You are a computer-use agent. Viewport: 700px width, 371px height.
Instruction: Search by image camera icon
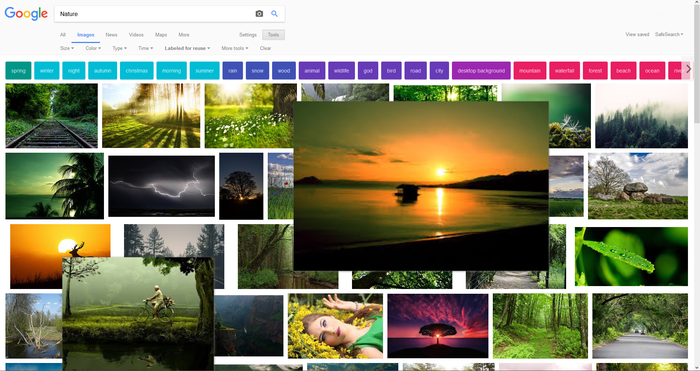pyautogui.click(x=259, y=14)
